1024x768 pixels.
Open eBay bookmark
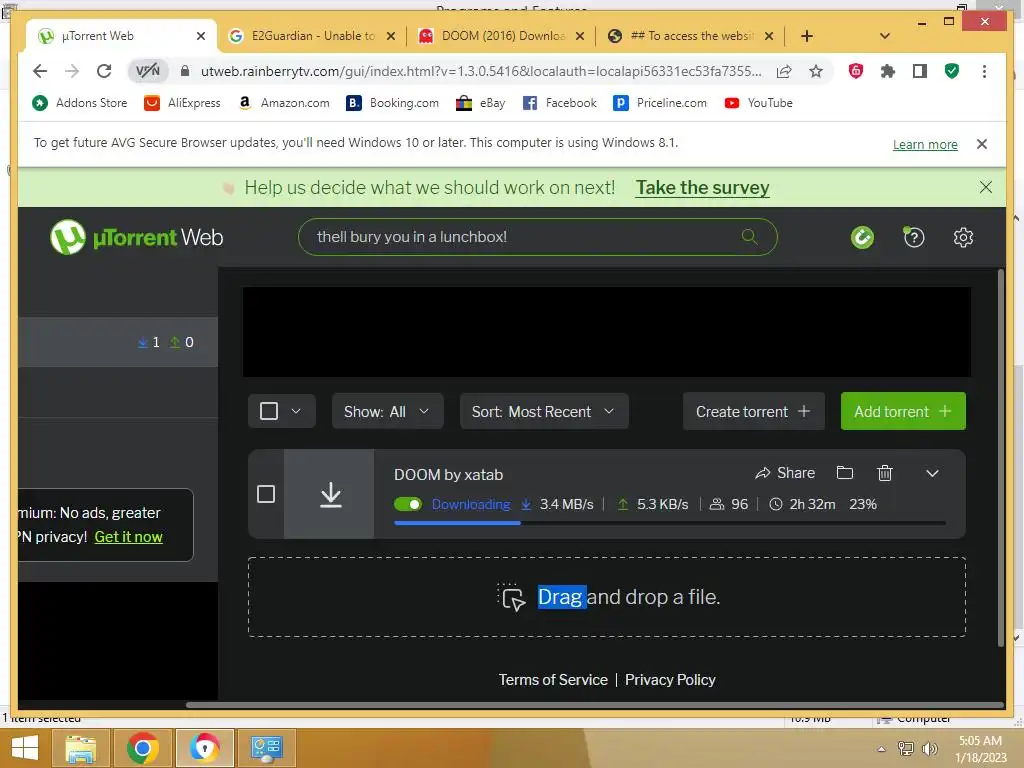[481, 103]
